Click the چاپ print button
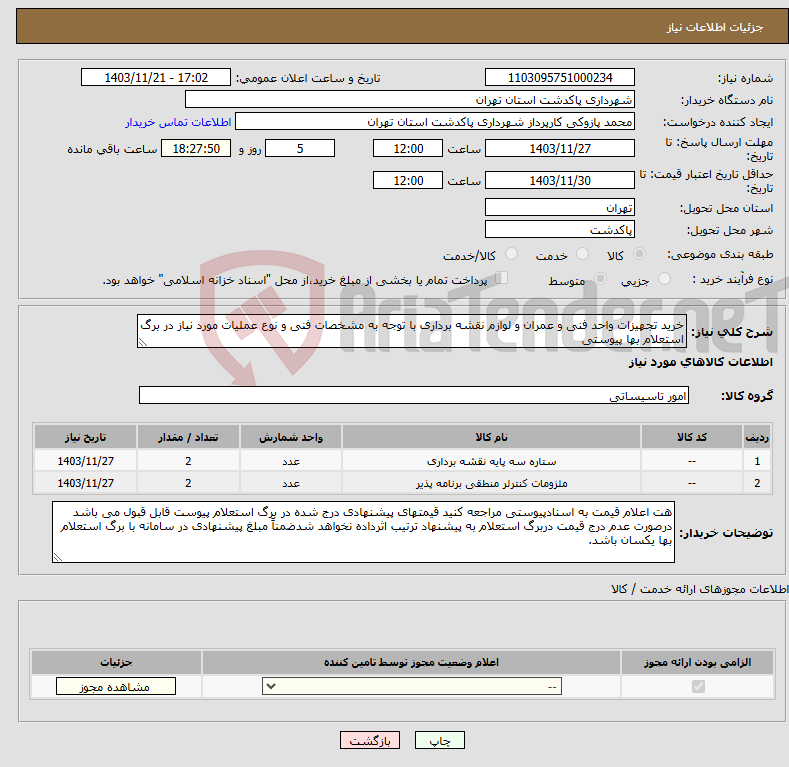Viewport: 789px width, 767px height. (440, 740)
